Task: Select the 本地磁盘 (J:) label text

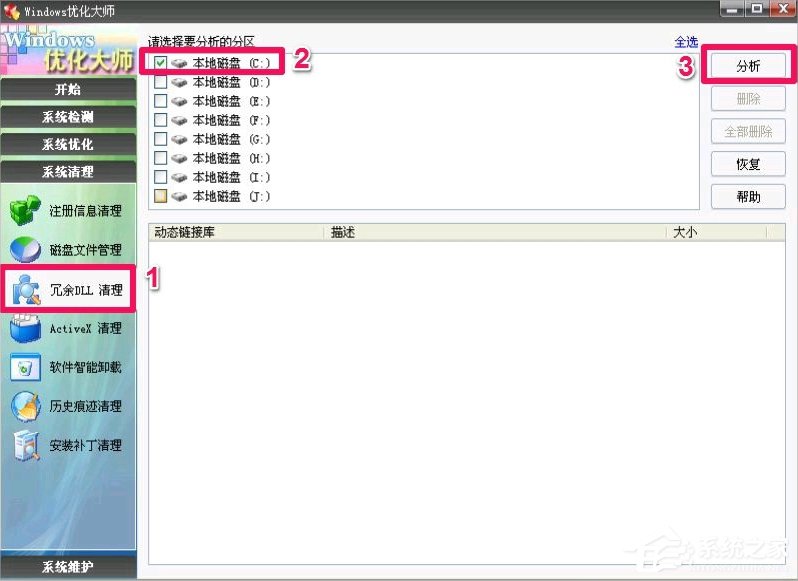Action: click(231, 196)
